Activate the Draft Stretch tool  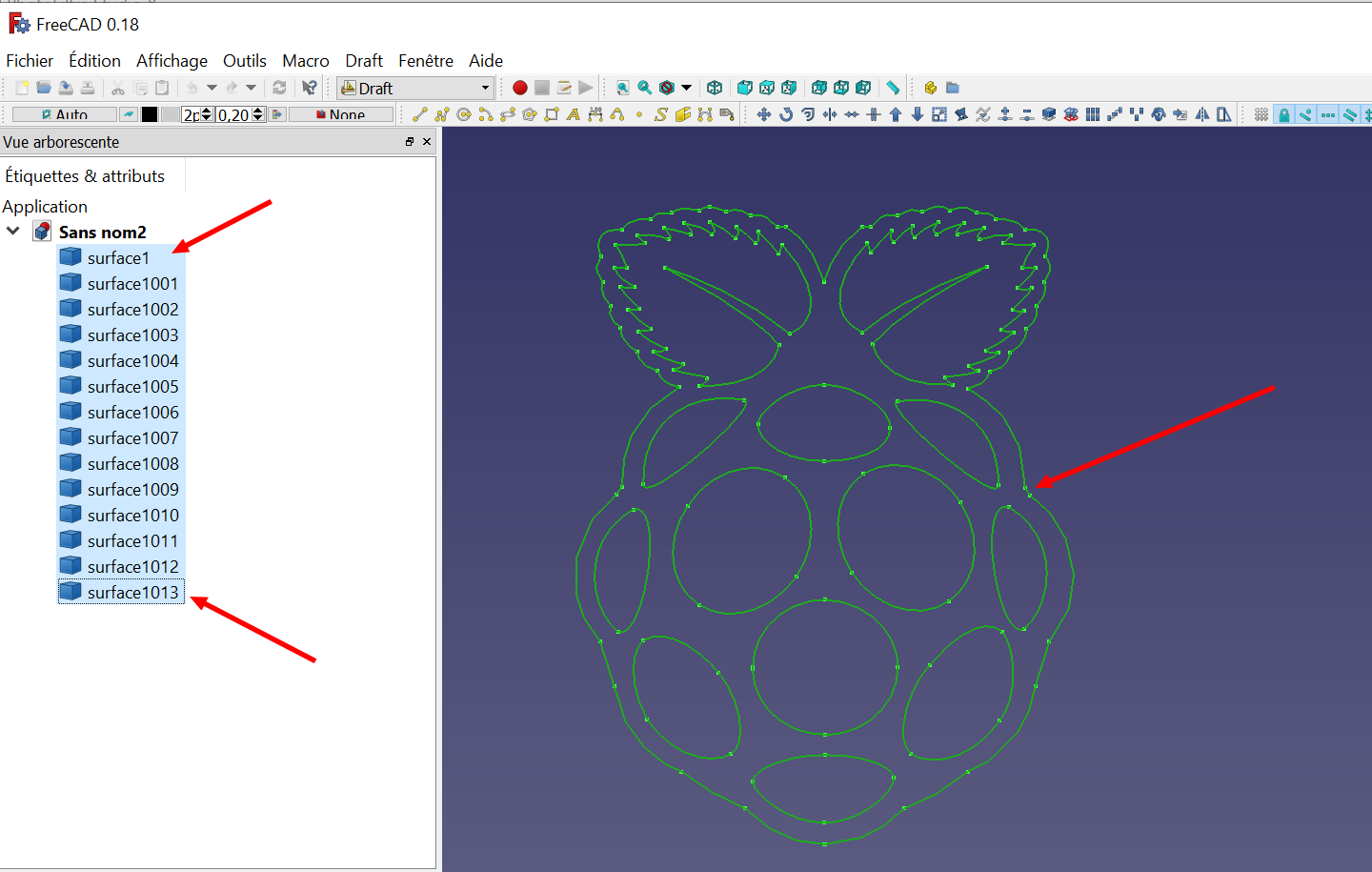[1224, 114]
